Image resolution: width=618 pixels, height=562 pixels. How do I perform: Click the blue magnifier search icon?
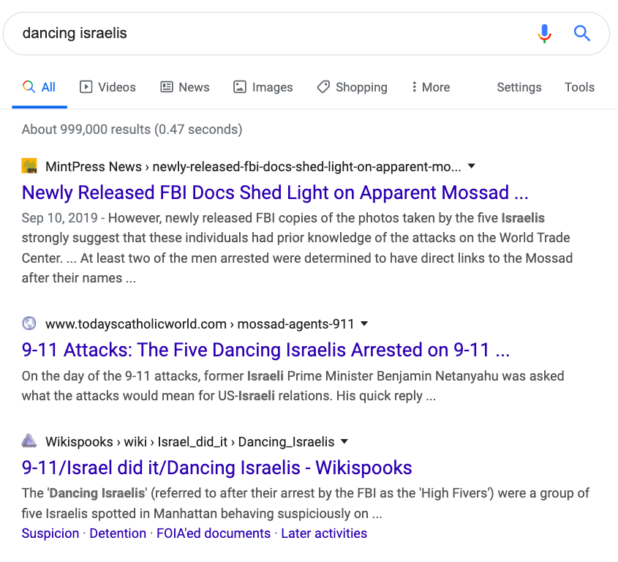coord(582,33)
